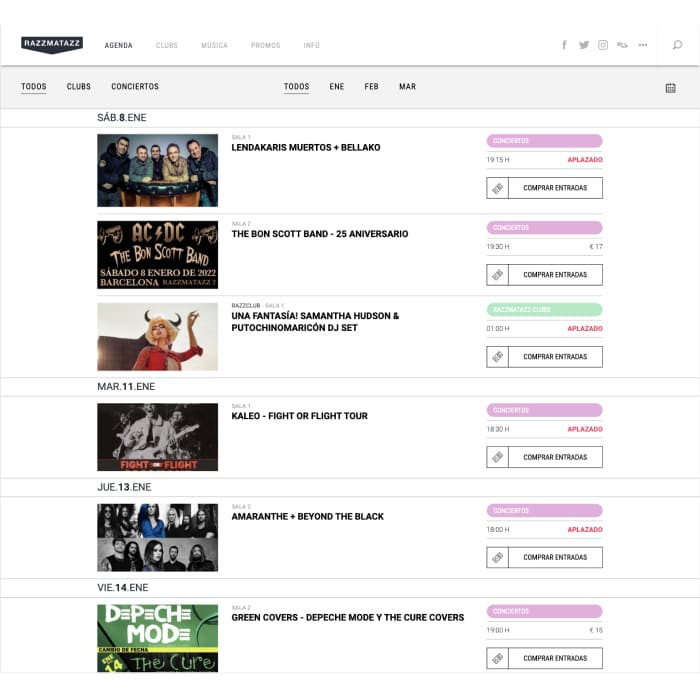Viewport: 700px width, 700px height.
Task: Open the Promos menu item
Action: point(266,46)
